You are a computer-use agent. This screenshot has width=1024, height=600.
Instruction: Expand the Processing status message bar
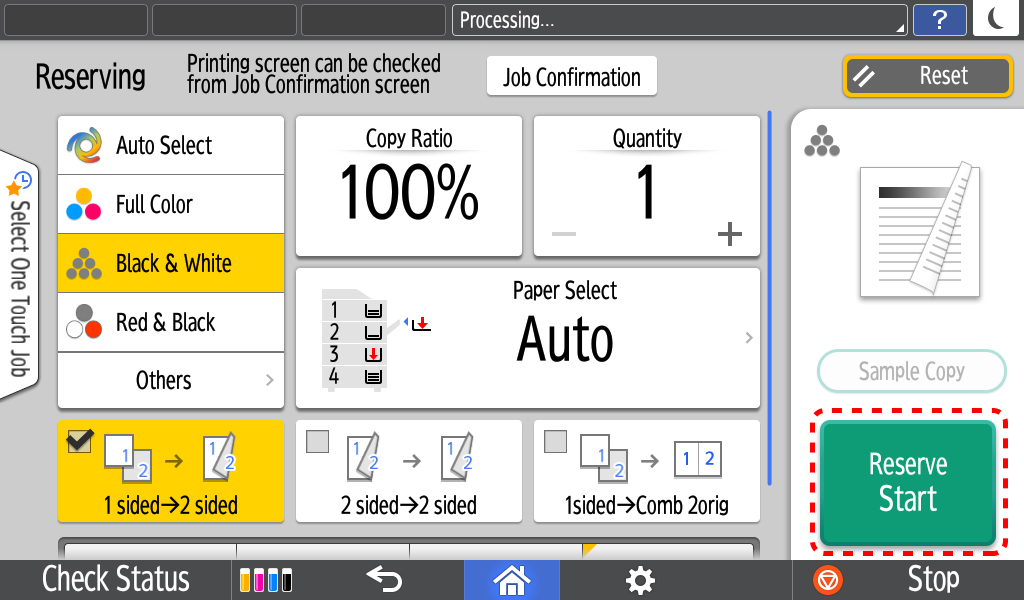[x=680, y=20]
